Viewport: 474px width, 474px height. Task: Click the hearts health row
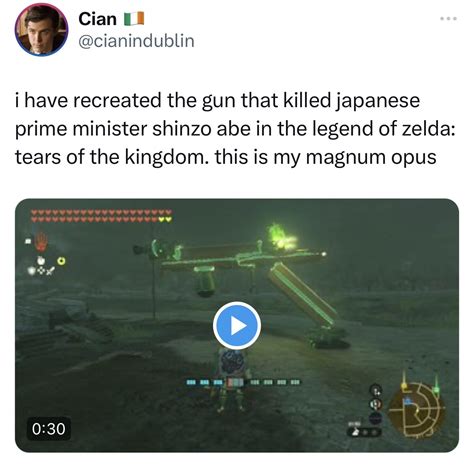click(x=101, y=216)
